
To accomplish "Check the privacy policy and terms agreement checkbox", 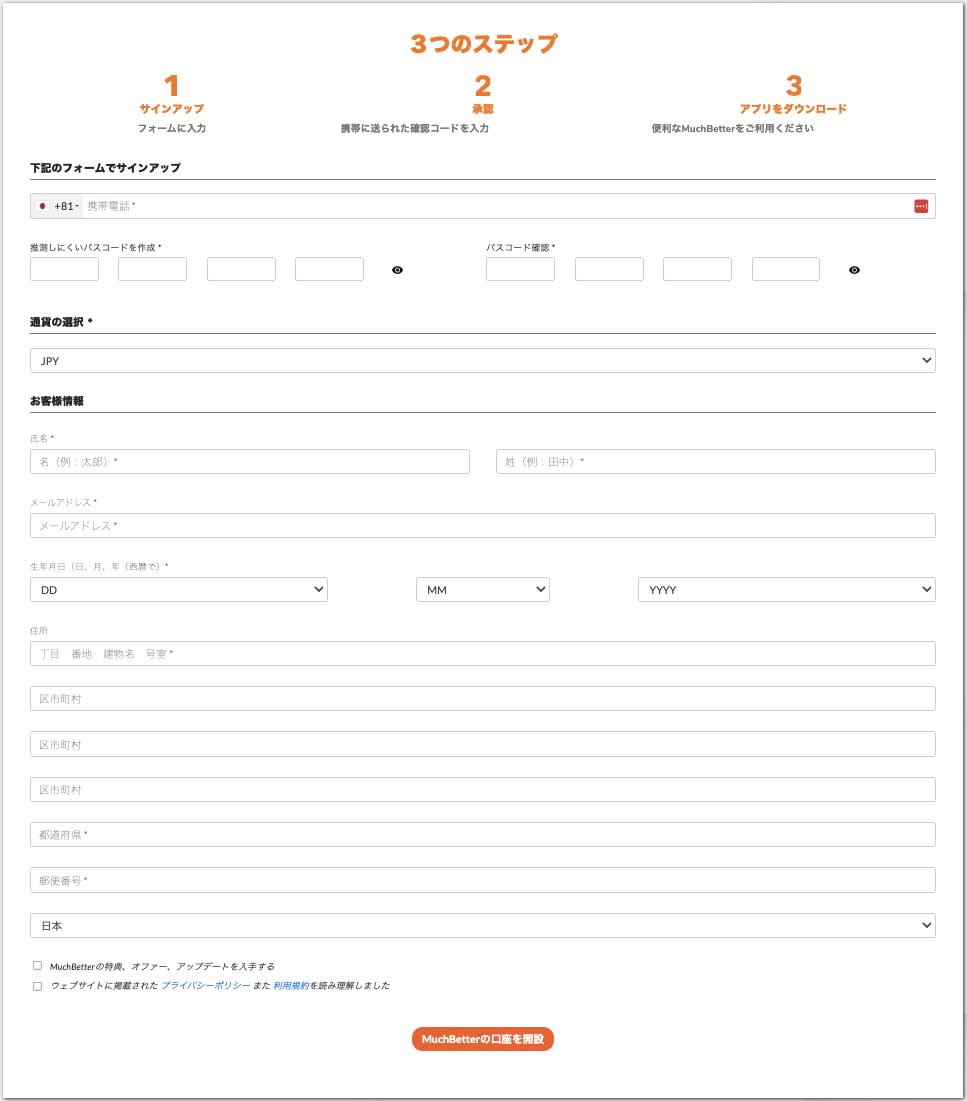I will click(x=37, y=986).
